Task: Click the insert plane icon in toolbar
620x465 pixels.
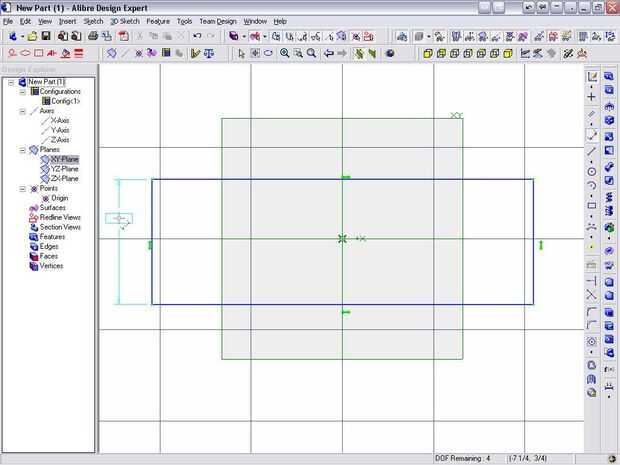Action: [112, 53]
